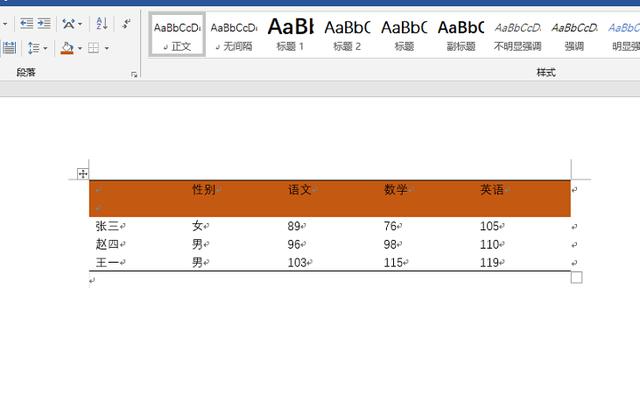Expand the Borders dropdown arrow
640x415 pixels.
(107, 49)
